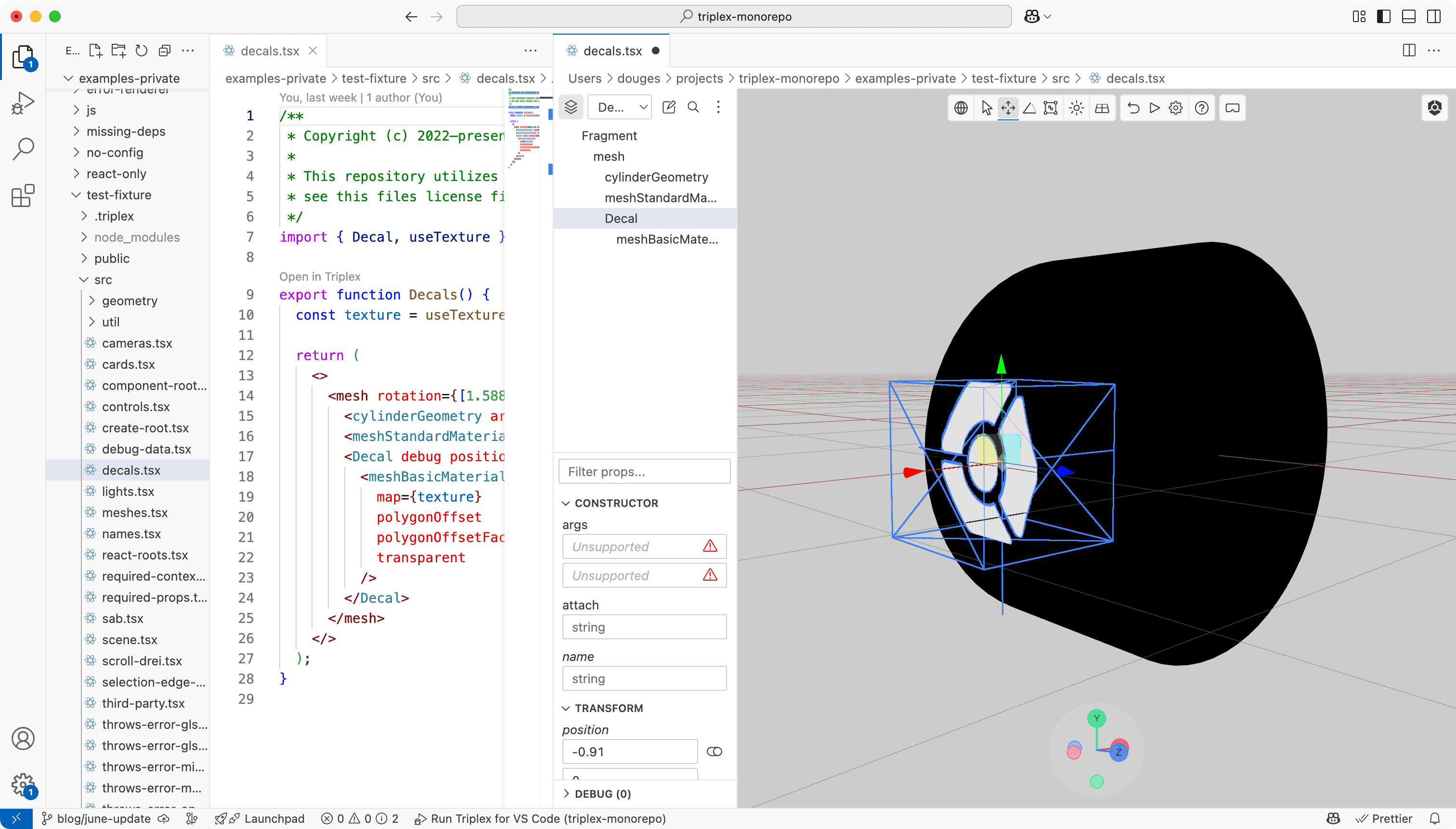Open scene settings gear icon
This screenshot has width=1456, height=829.
pyautogui.click(x=1176, y=108)
